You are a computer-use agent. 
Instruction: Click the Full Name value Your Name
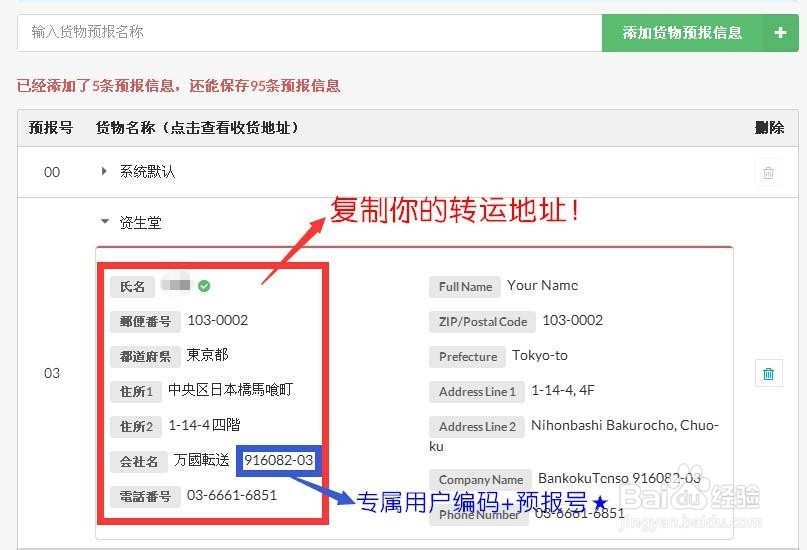tap(542, 286)
